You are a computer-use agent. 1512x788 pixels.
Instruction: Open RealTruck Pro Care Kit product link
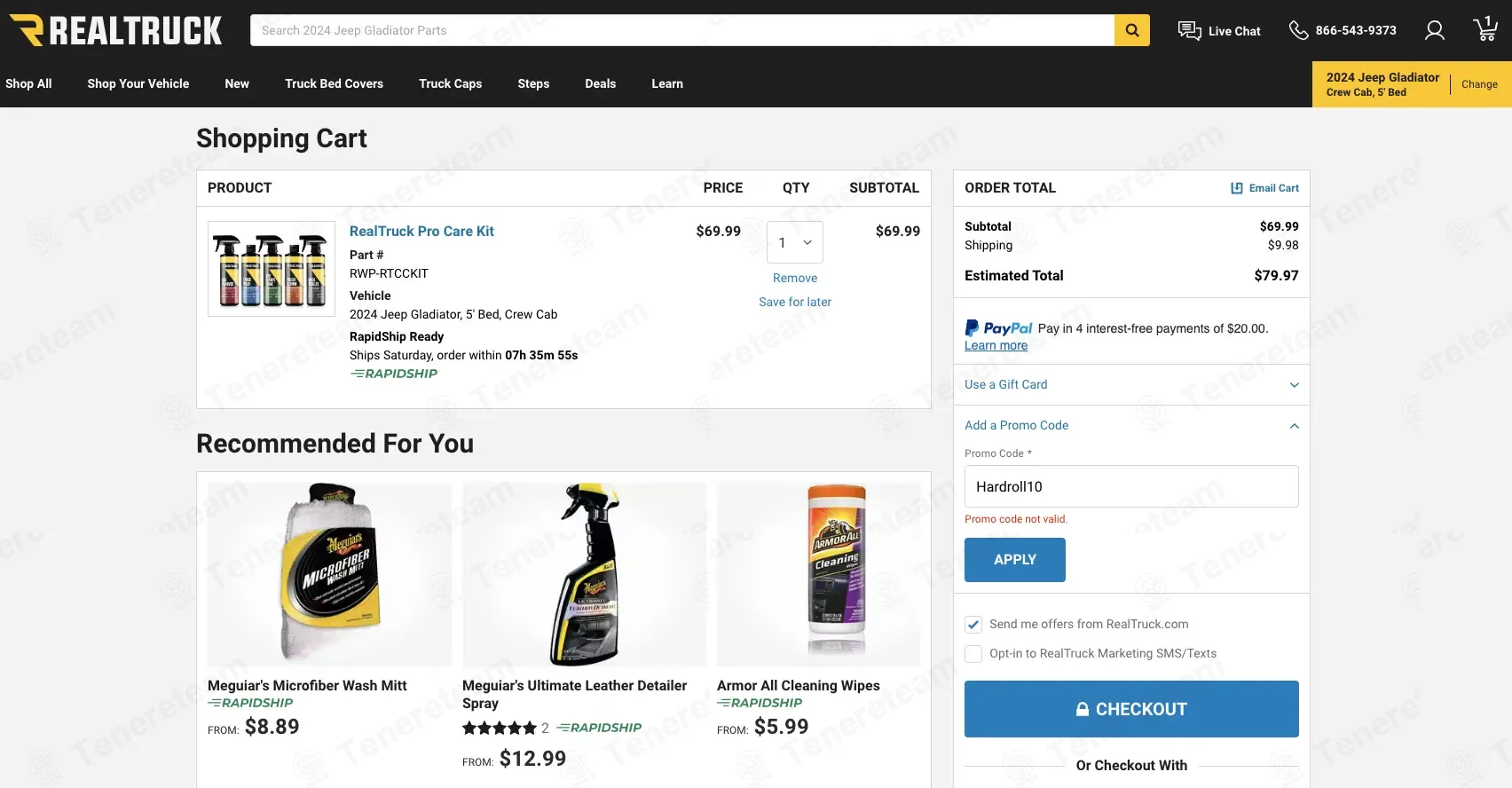[x=421, y=231]
